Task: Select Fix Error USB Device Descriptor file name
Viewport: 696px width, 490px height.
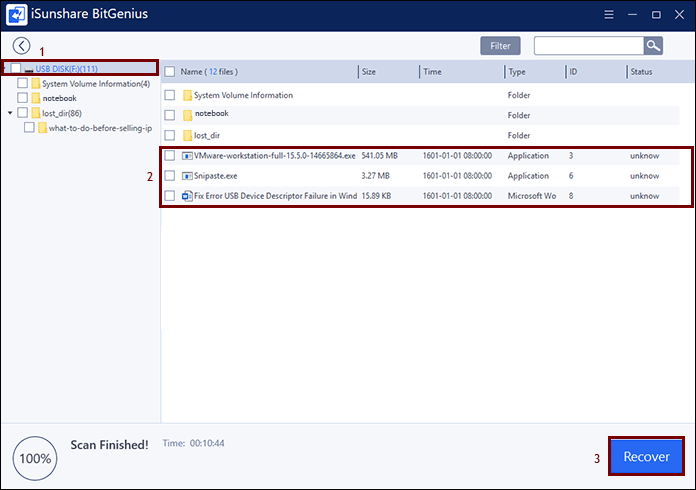Action: [276, 196]
